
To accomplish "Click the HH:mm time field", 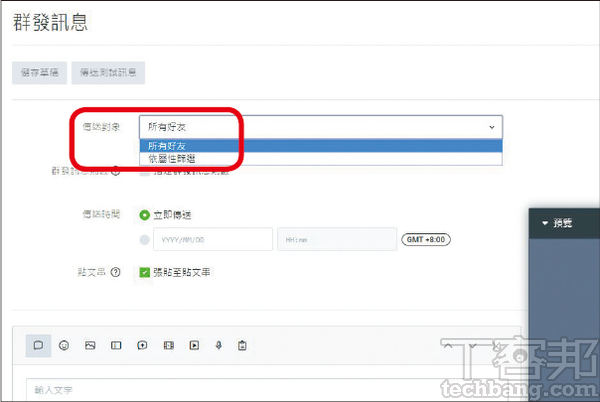I will tap(337, 239).
